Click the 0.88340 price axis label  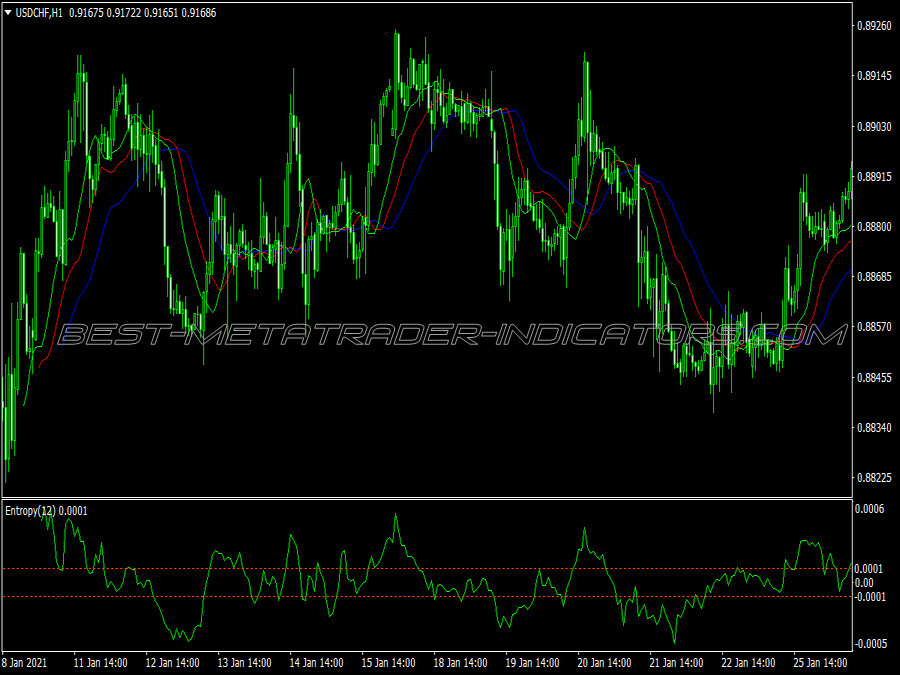[874, 428]
